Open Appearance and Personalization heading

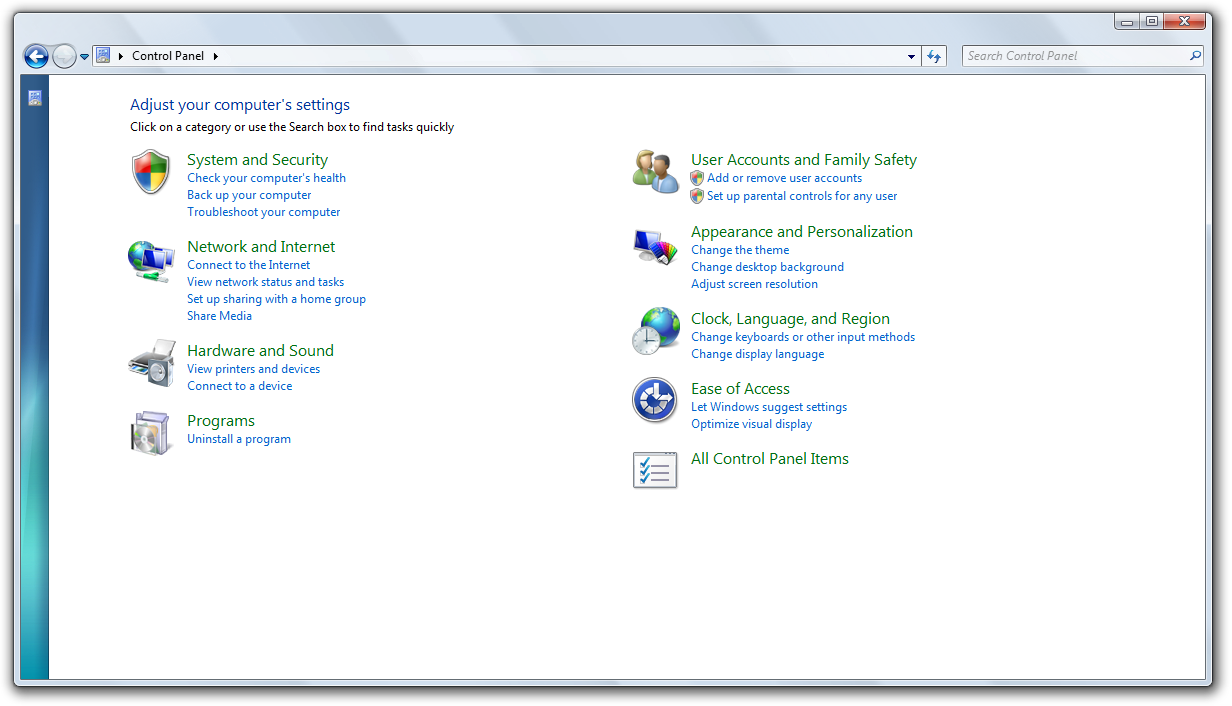pyautogui.click(x=801, y=231)
